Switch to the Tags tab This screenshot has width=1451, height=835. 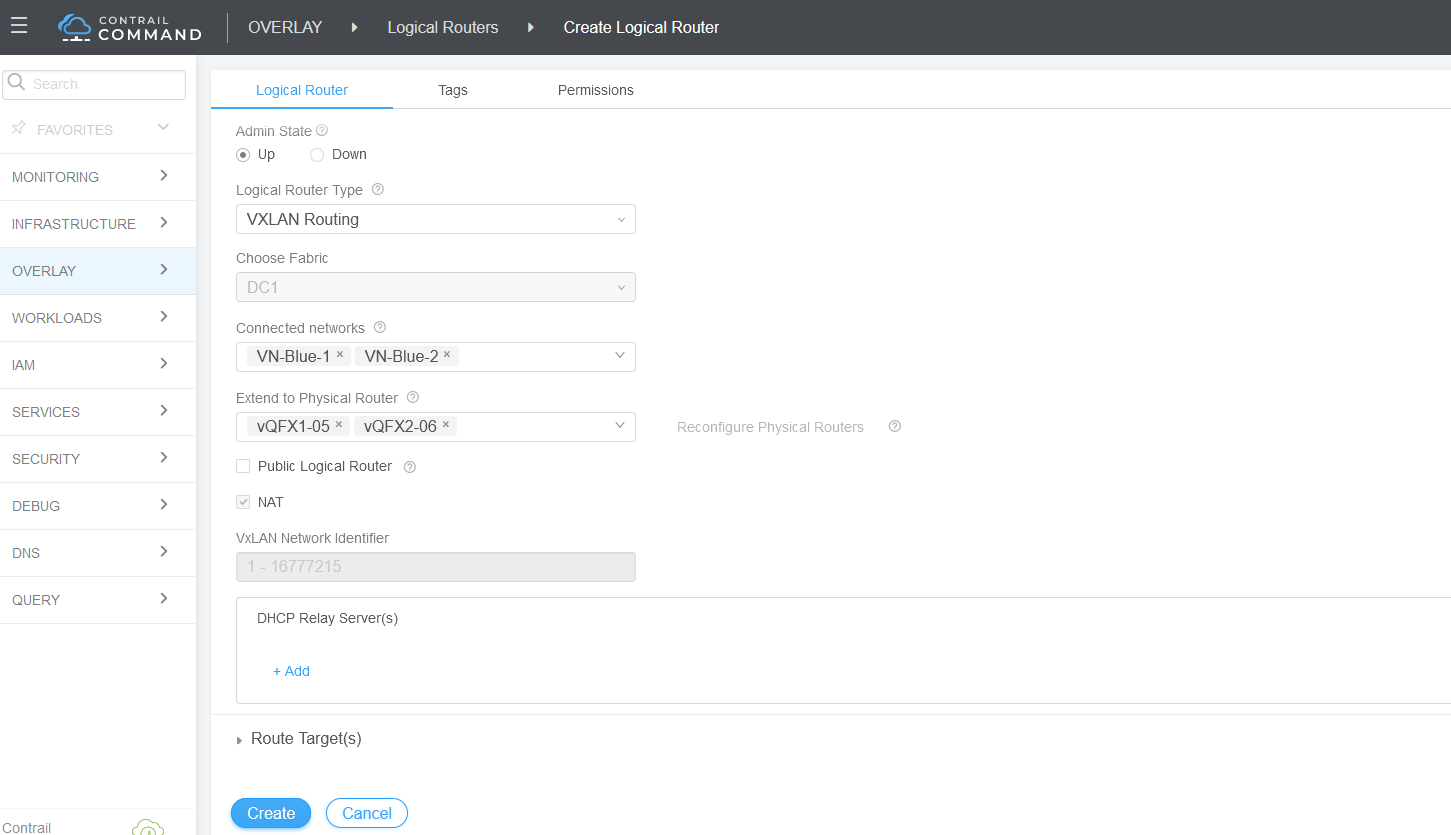(x=453, y=90)
